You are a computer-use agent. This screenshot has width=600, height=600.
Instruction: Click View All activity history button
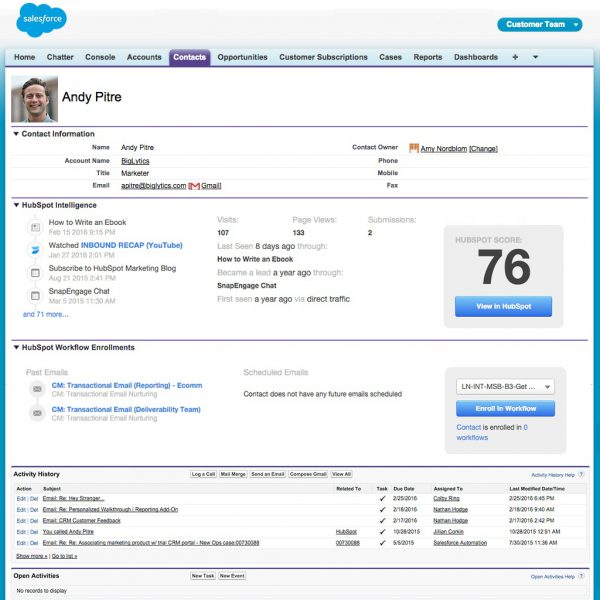coord(342,474)
